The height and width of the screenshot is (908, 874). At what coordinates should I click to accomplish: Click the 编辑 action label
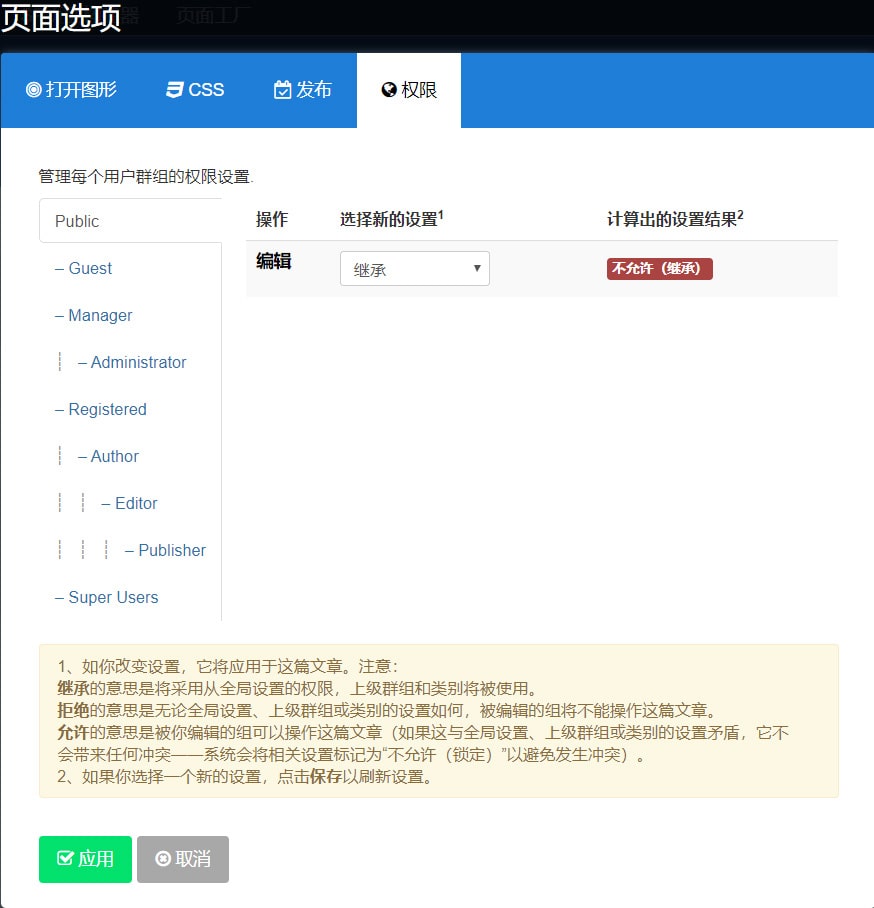273,261
